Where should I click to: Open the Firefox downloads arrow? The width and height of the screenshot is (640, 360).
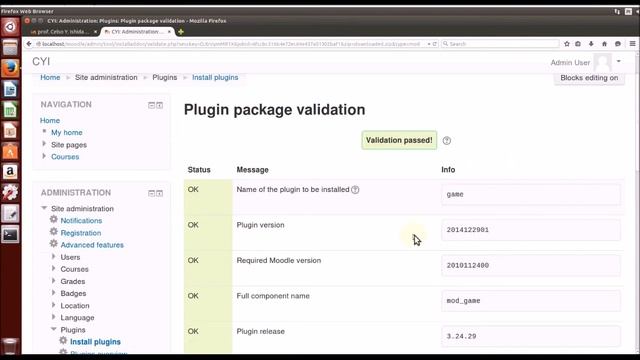pyautogui.click(x=591, y=44)
